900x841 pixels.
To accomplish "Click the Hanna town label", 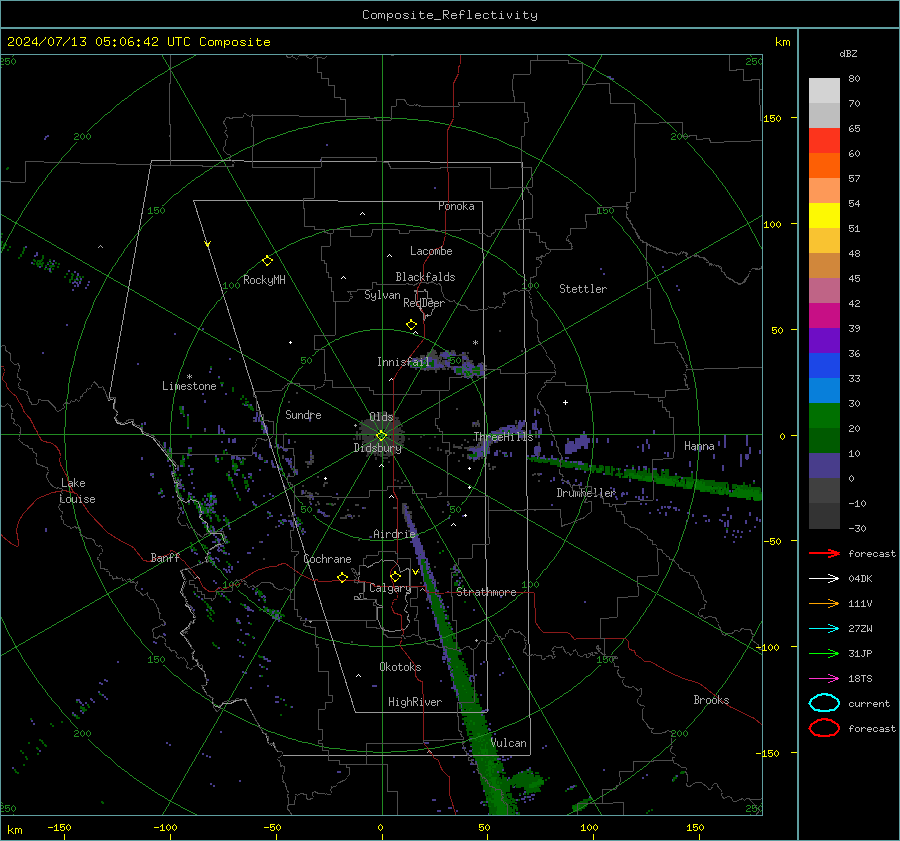I will 699,446.
